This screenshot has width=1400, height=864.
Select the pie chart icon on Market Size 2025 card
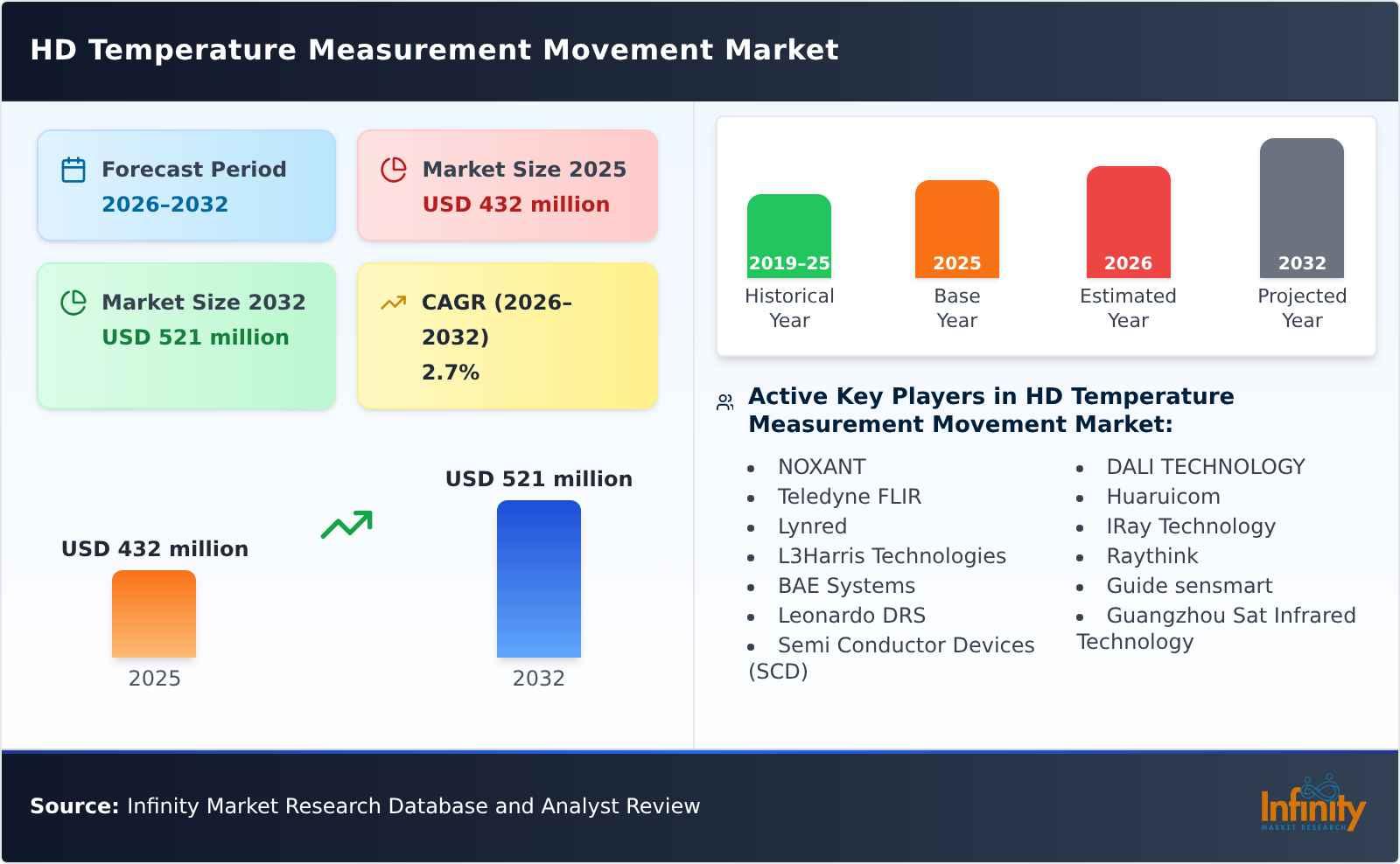pos(393,170)
